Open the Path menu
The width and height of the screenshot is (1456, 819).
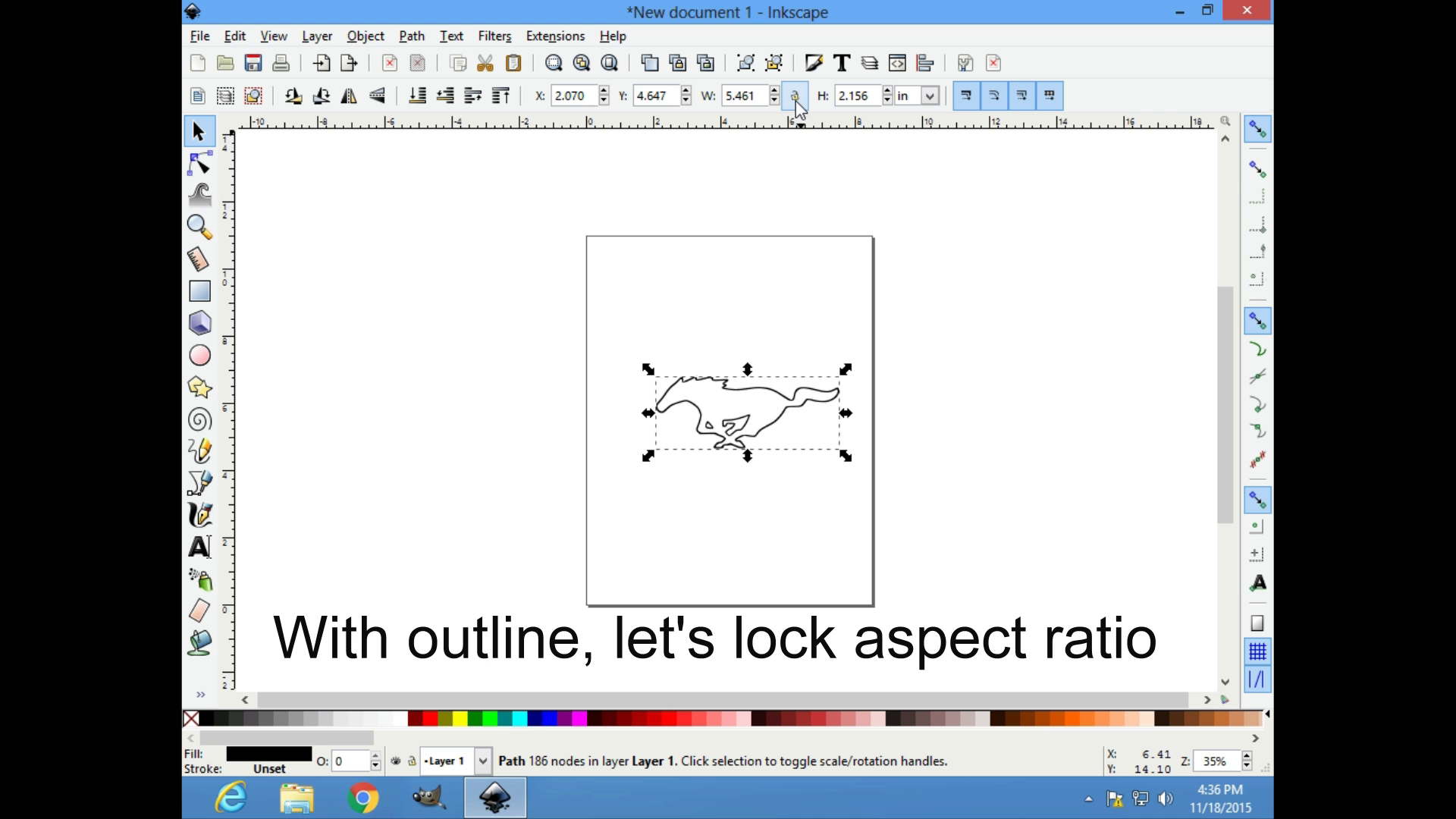click(x=412, y=36)
